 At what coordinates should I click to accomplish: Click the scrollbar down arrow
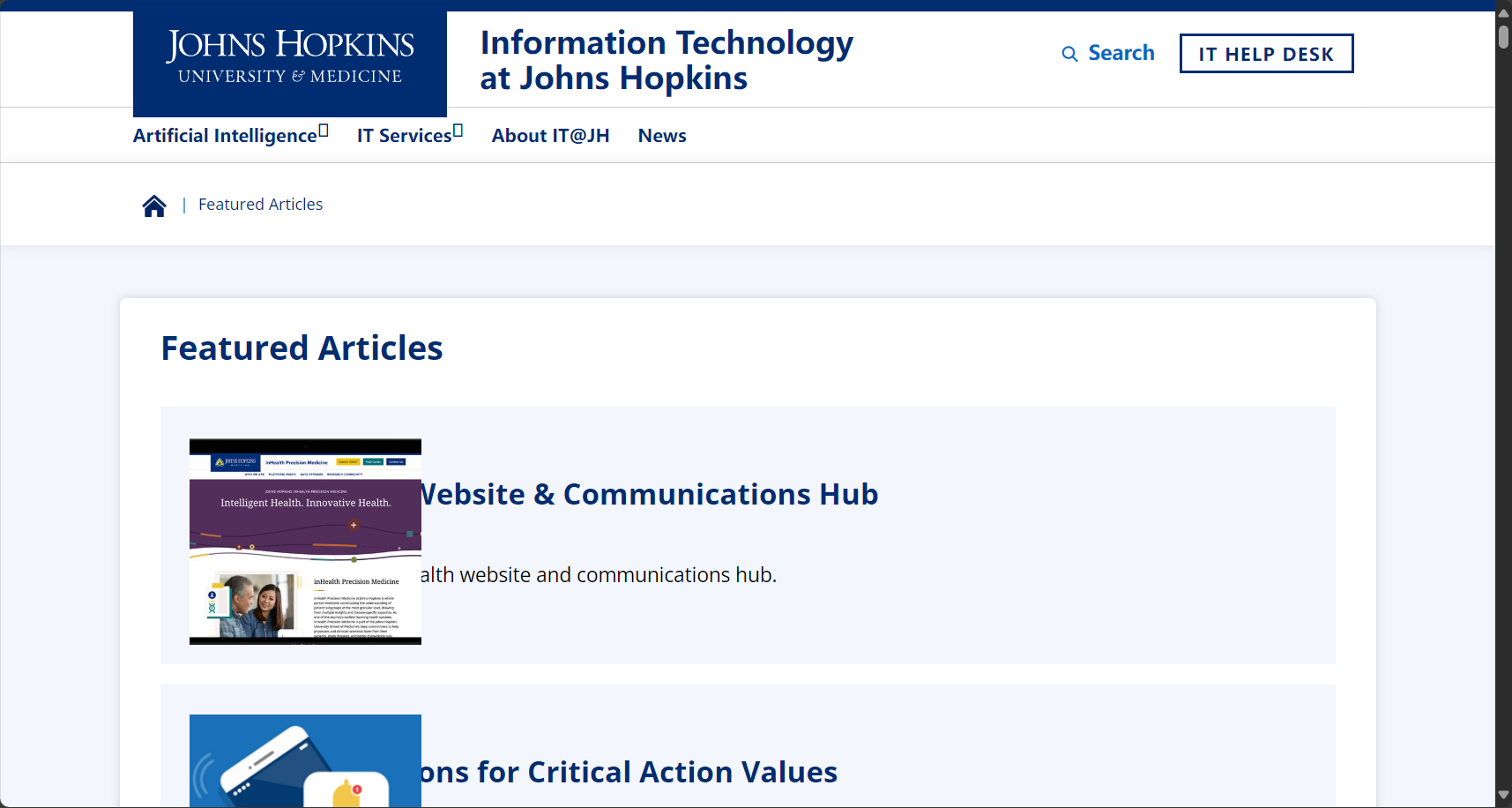(x=1503, y=795)
